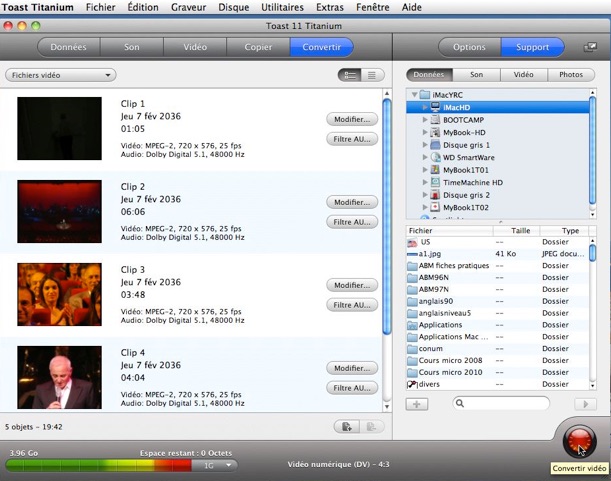Expand the MyBook-HD tree node
The height and width of the screenshot is (481, 611).
pos(425,132)
